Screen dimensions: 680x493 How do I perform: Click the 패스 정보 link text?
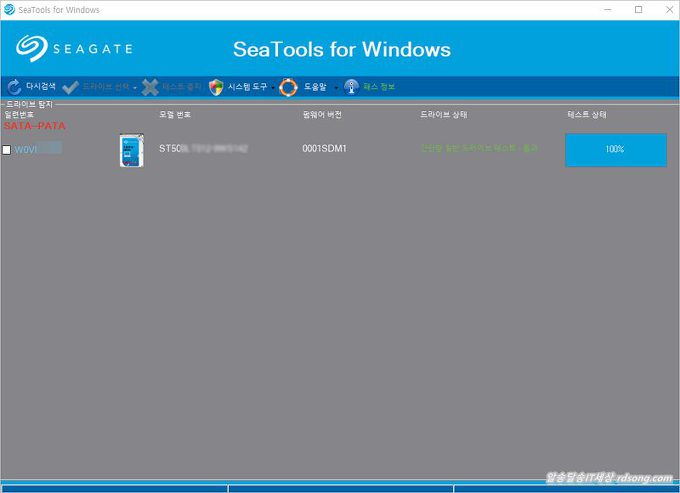[379, 87]
